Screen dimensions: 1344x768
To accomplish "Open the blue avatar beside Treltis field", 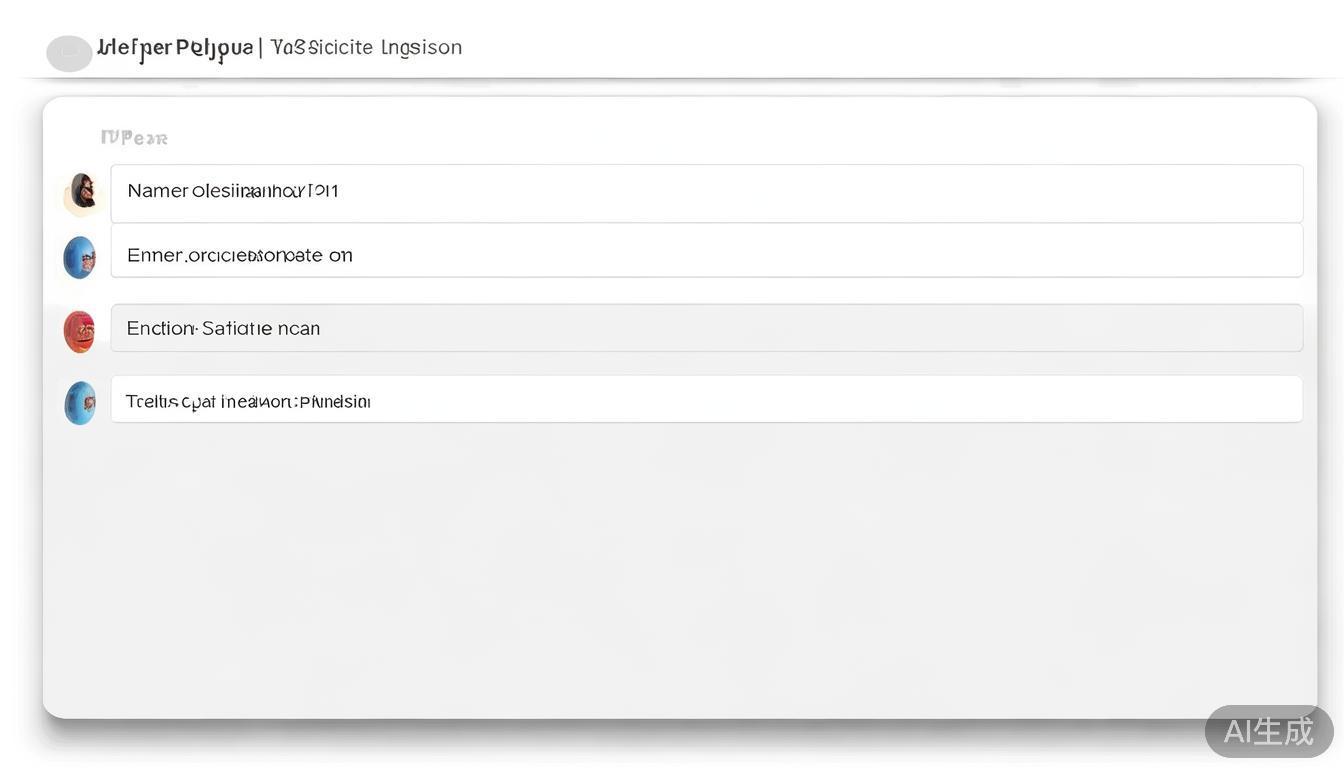I will pyautogui.click(x=80, y=403).
